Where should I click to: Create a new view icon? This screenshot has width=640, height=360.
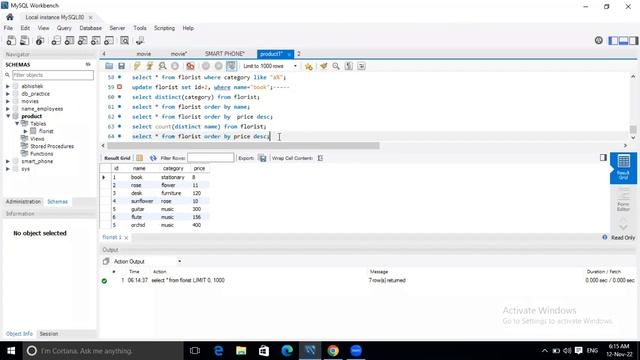tap(82, 40)
